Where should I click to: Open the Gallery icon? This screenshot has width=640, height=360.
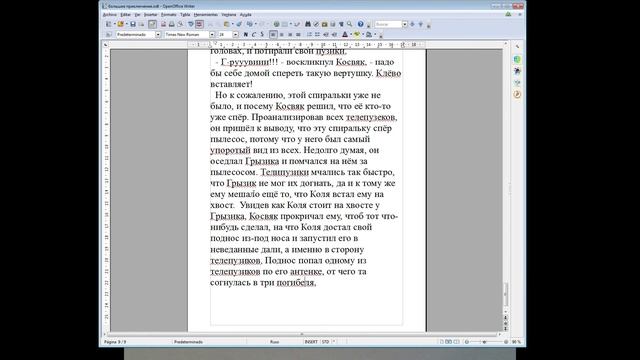324,24
